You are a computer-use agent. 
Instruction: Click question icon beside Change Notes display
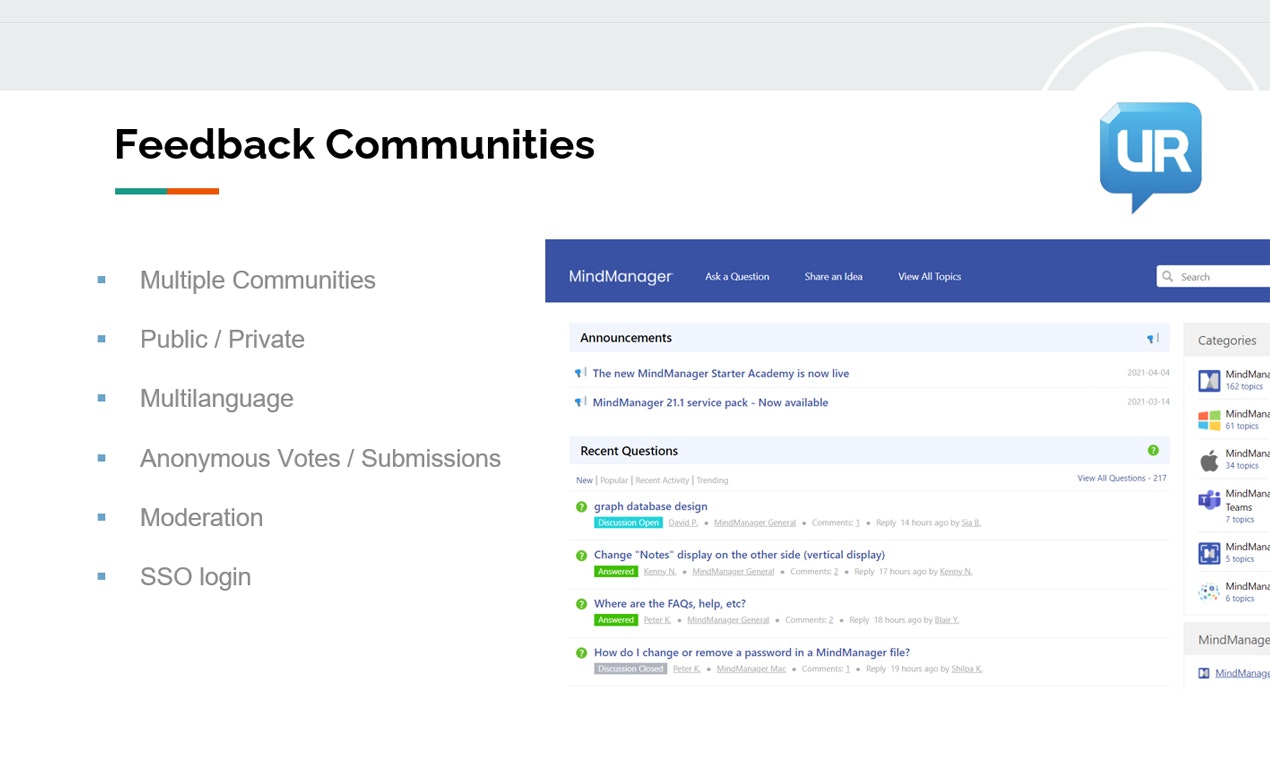tap(581, 555)
